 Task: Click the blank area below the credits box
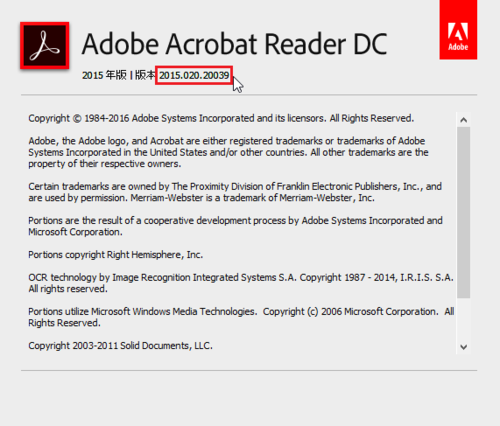[249, 398]
